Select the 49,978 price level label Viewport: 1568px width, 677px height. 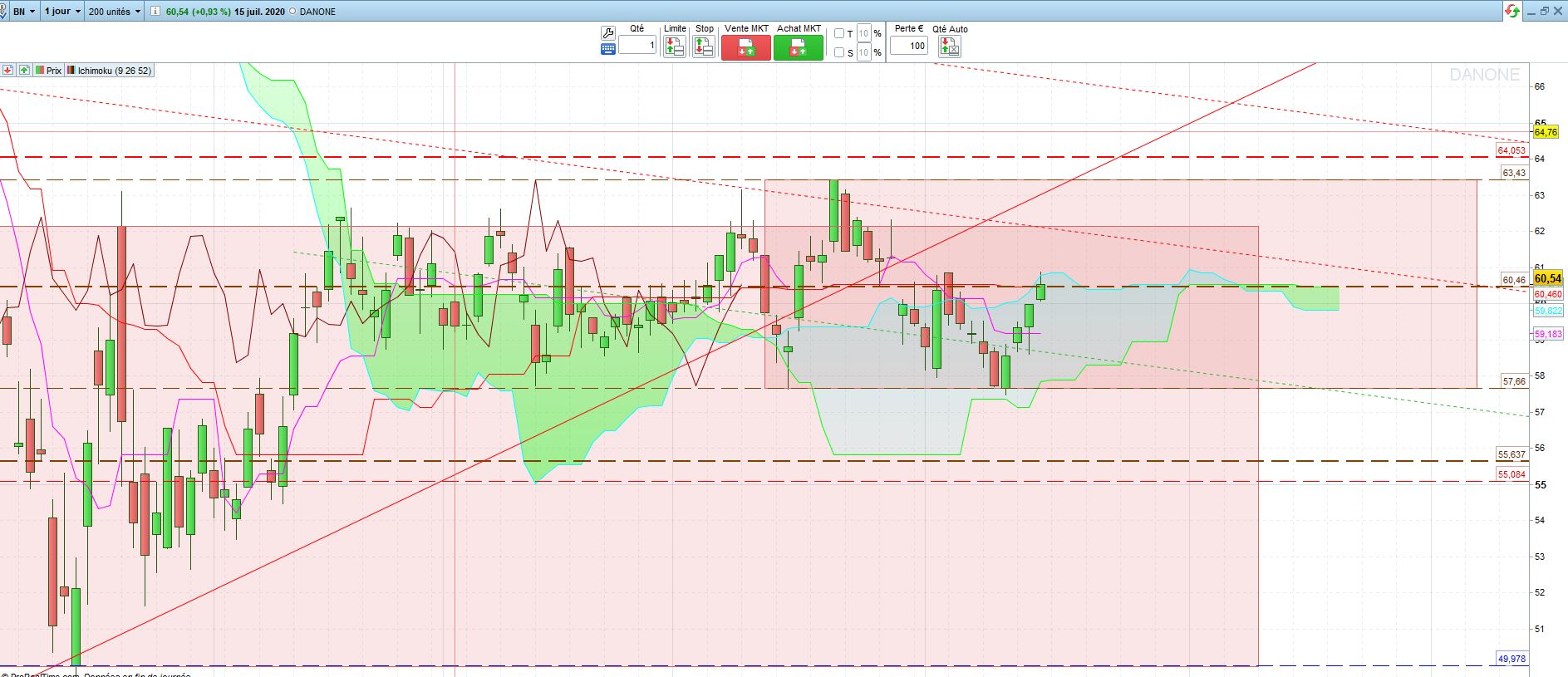[x=1511, y=659]
